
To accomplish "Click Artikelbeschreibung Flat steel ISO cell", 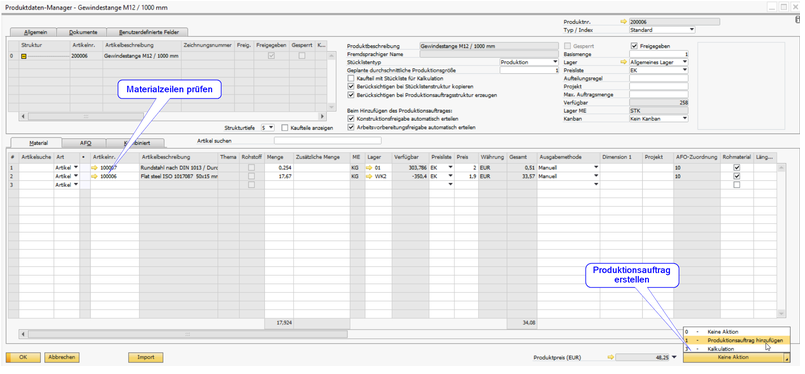I will pyautogui.click(x=179, y=176).
